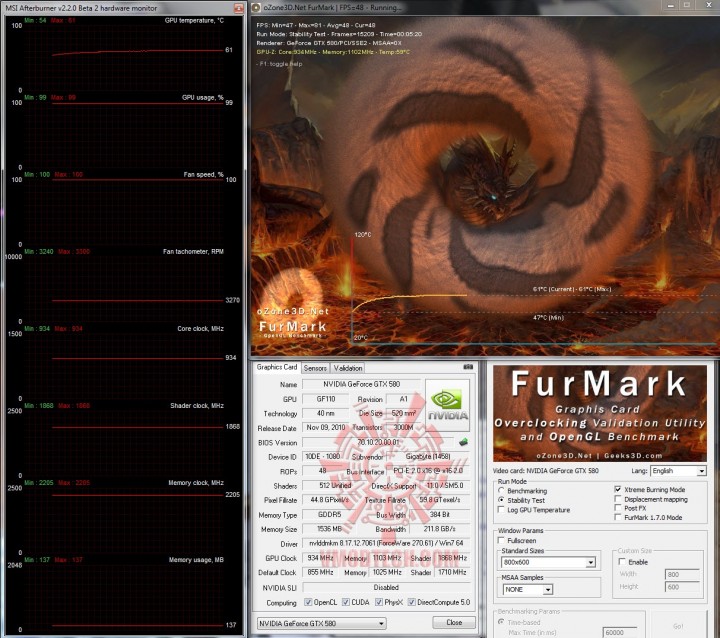Click the F1: toggle help overlay text
720x638 pixels.
coord(279,64)
